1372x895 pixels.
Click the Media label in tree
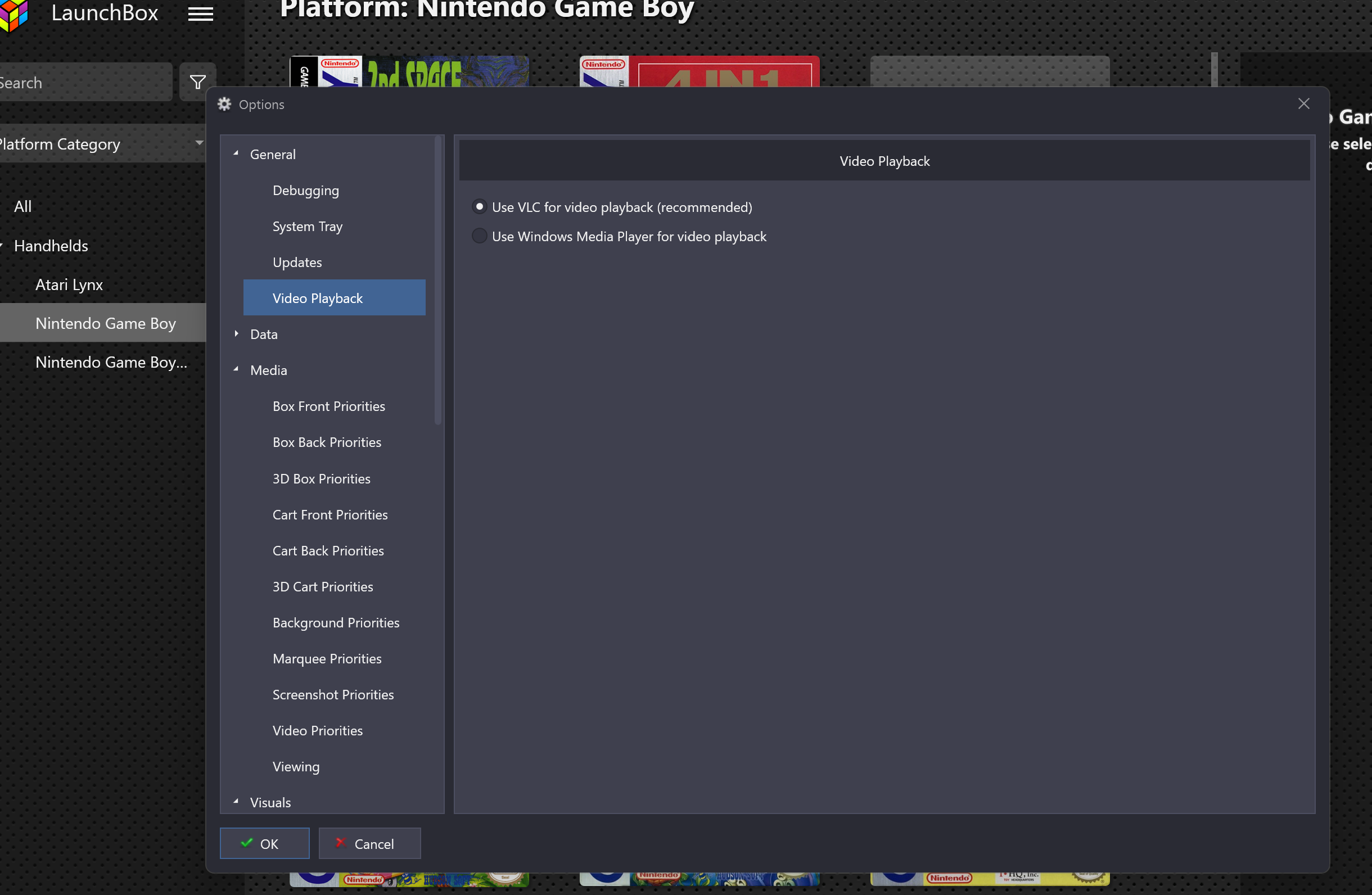tap(268, 370)
